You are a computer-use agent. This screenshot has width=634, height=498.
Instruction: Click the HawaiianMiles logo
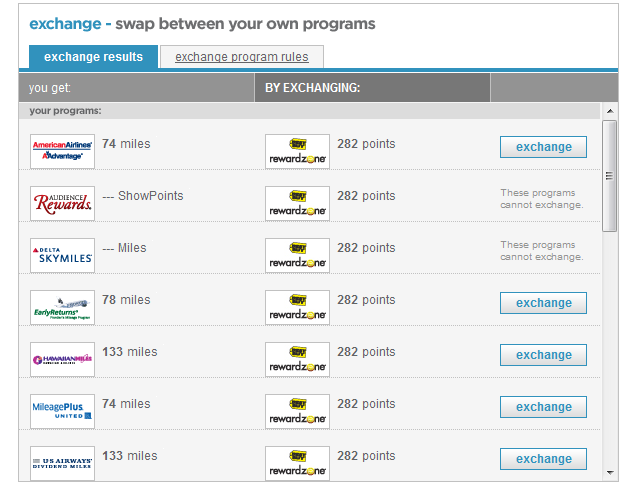coord(62,359)
